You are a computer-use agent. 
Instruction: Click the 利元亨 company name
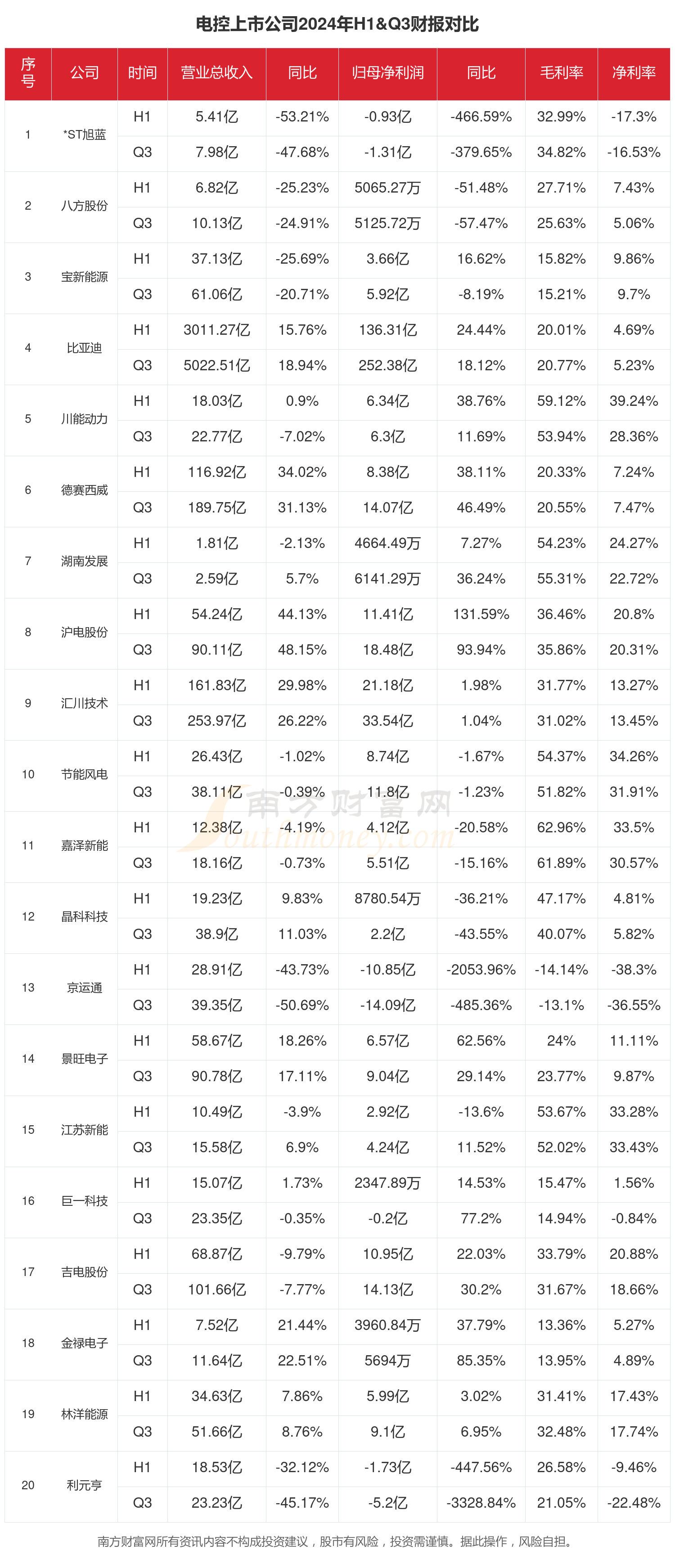84,1485
